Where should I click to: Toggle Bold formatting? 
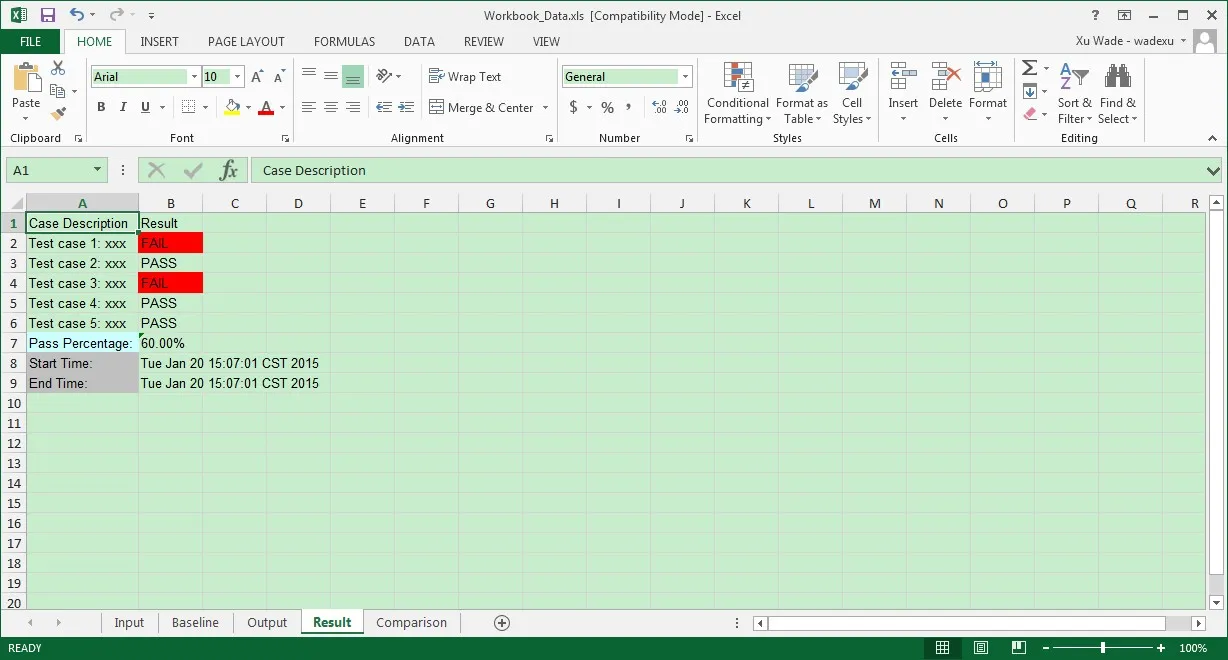[101, 107]
